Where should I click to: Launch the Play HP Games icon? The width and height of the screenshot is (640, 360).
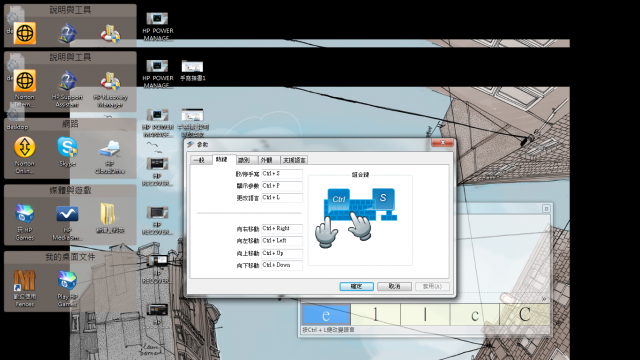point(67,289)
